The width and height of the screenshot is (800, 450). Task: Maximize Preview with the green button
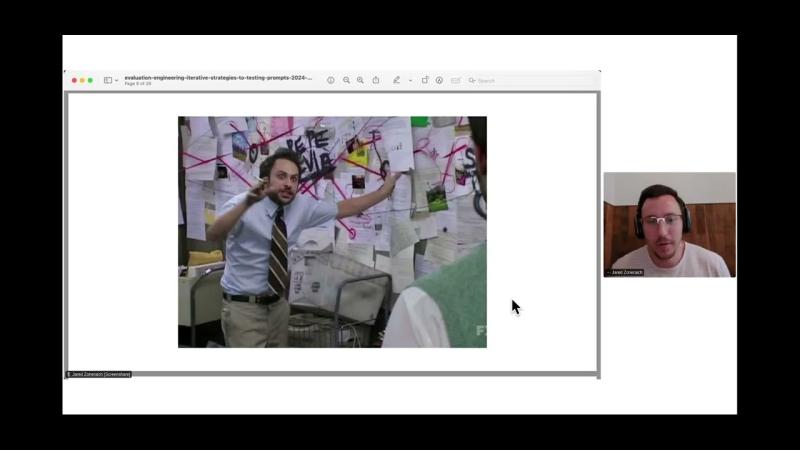90,81
